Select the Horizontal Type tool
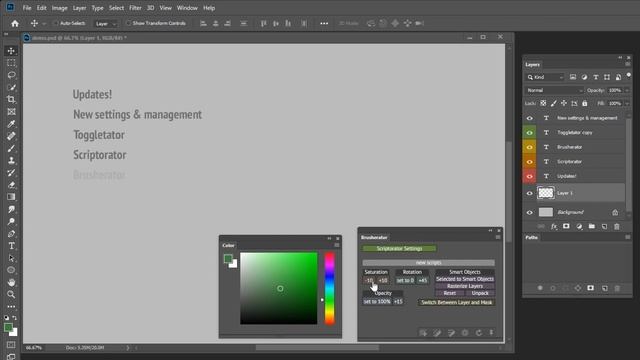Viewport: 640px width, 360px height. click(x=11, y=246)
